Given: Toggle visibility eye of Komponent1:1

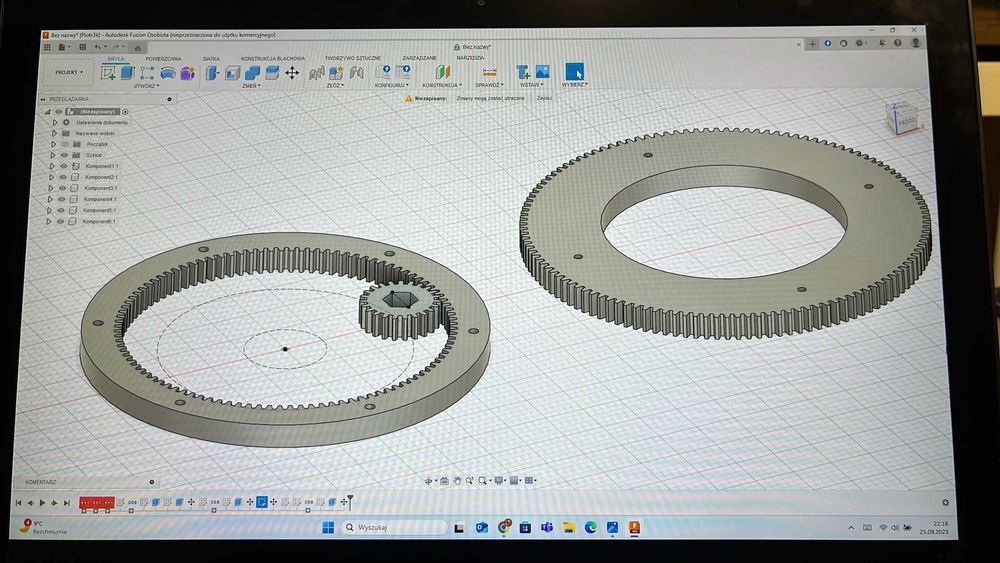Looking at the screenshot, I should pos(63,166).
